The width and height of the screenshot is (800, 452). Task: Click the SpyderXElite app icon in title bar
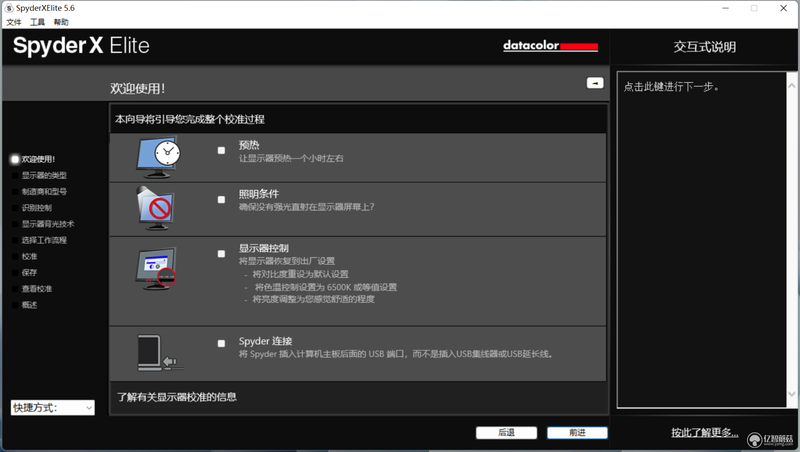tap(9, 8)
